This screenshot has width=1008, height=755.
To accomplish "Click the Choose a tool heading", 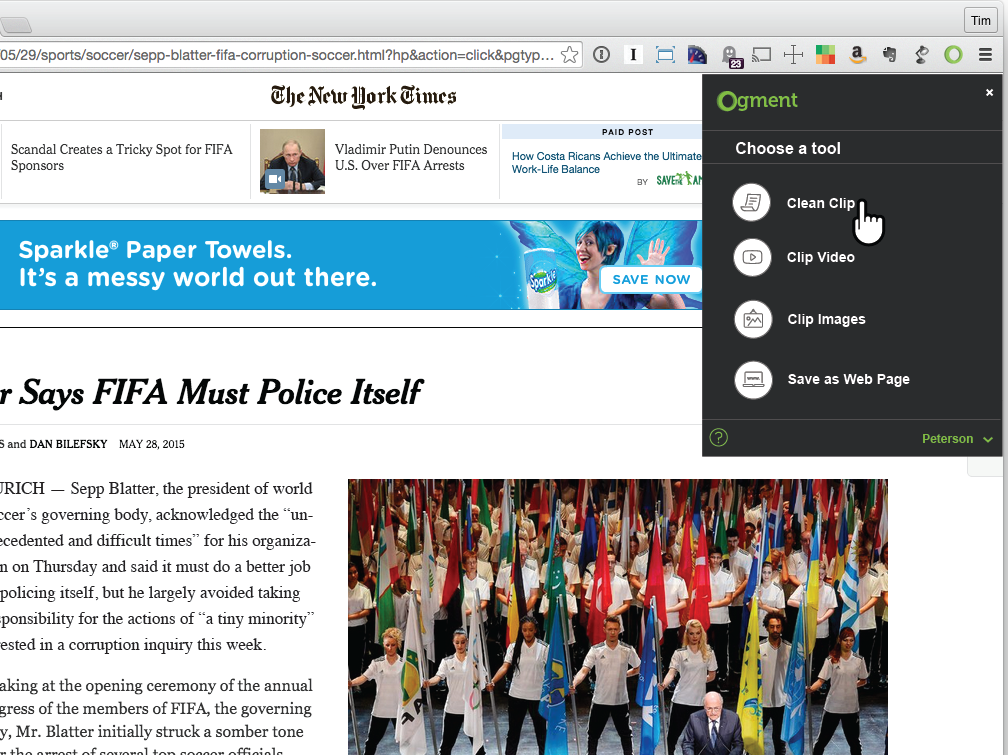I will [788, 149].
